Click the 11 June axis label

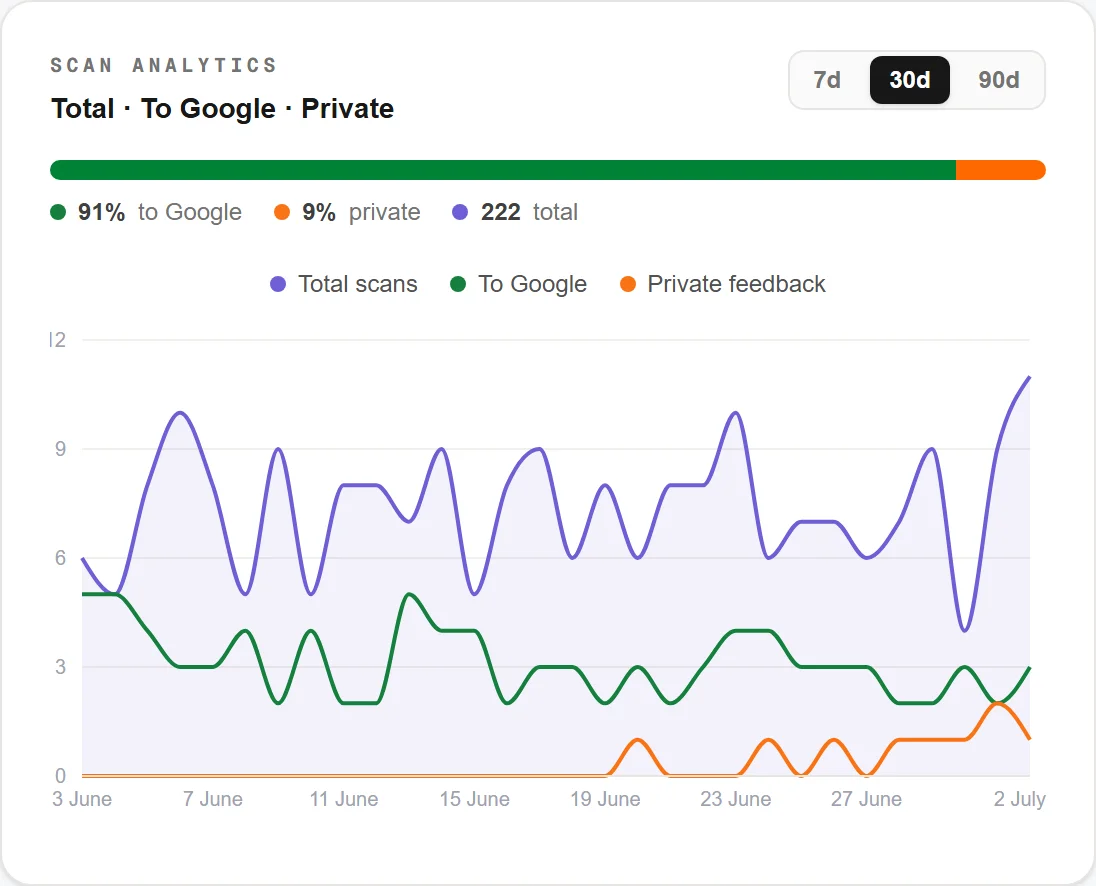click(x=344, y=799)
